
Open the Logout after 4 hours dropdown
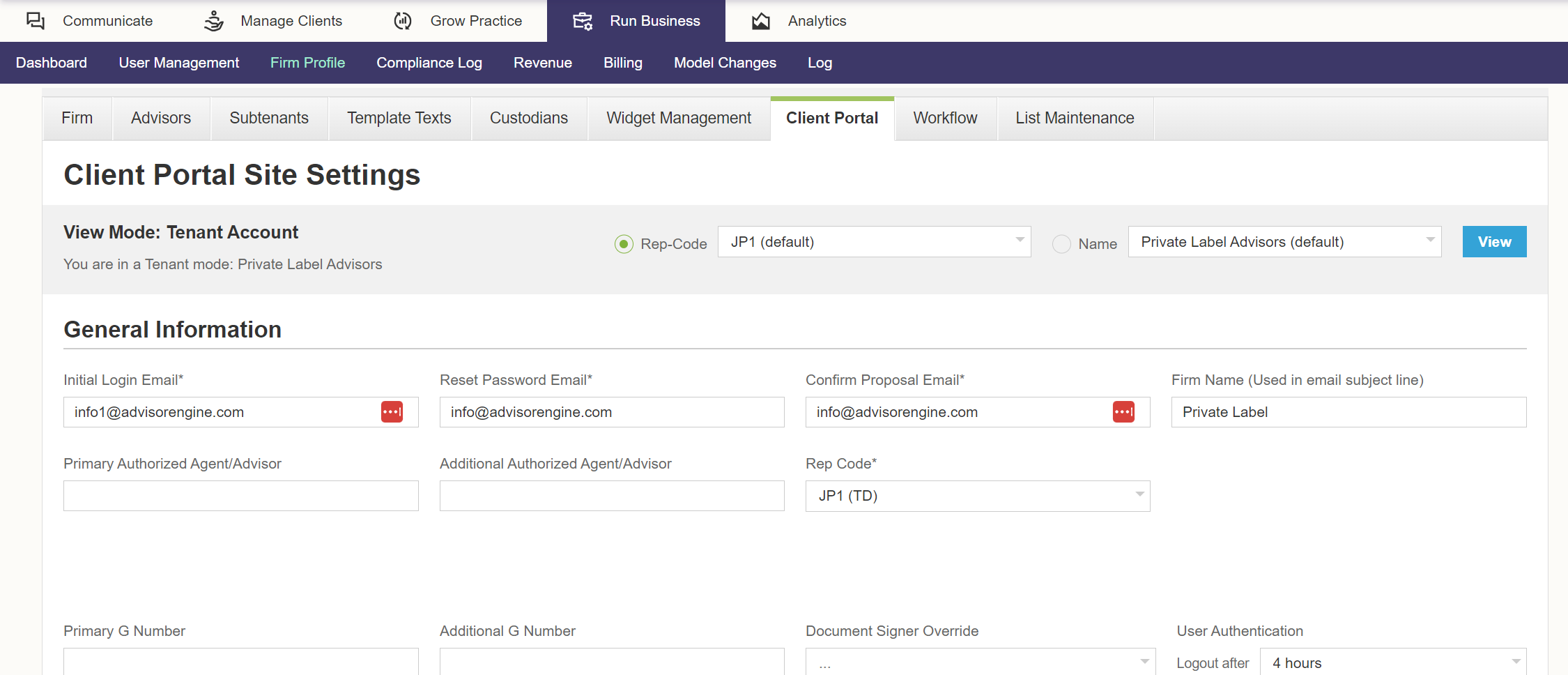pos(1393,662)
